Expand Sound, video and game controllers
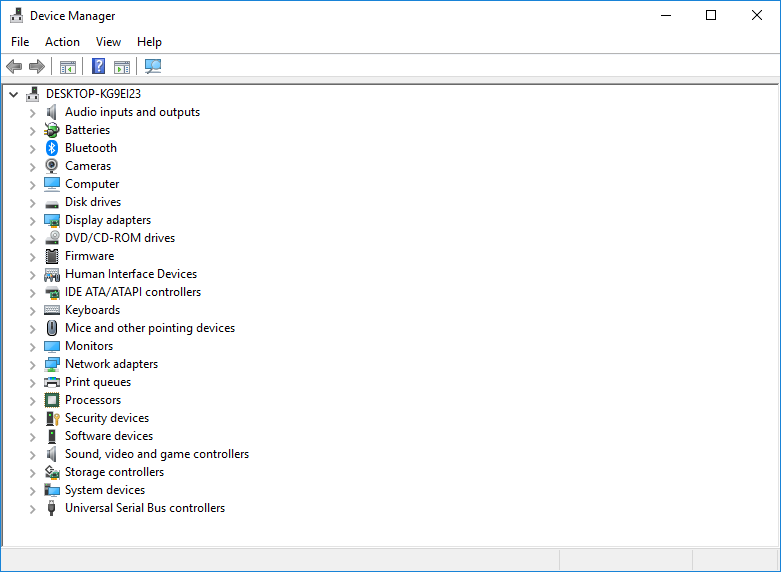Screen dimensions: 781x572 pos(32,454)
